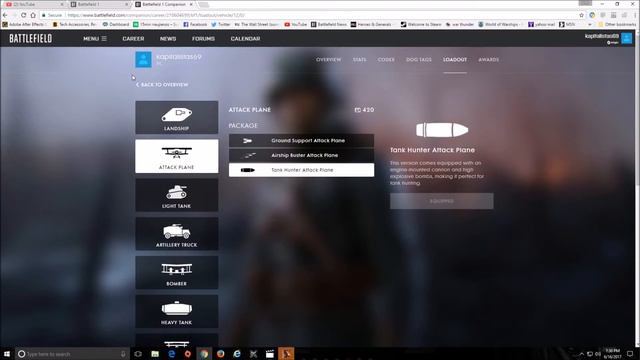640x360 pixels.
Task: Click the browser back arrow
Action: tap(5, 15)
